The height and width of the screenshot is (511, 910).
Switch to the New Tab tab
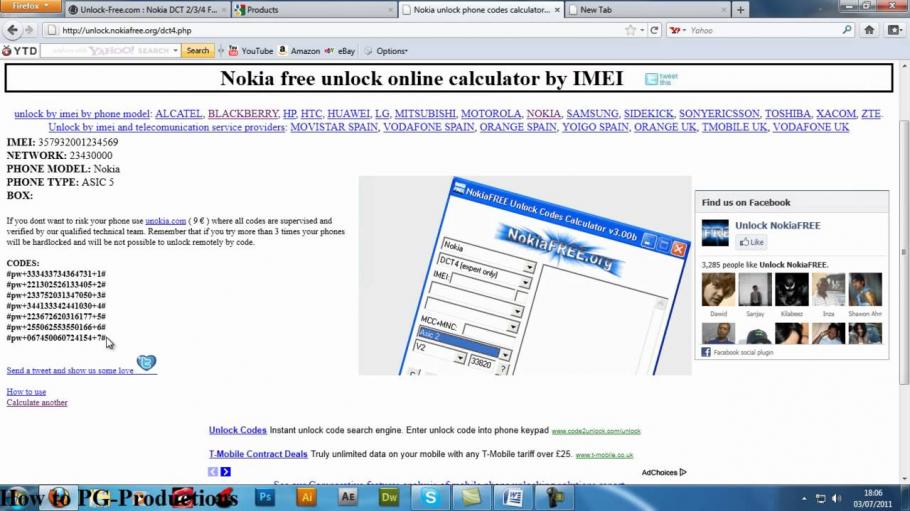pyautogui.click(x=648, y=10)
